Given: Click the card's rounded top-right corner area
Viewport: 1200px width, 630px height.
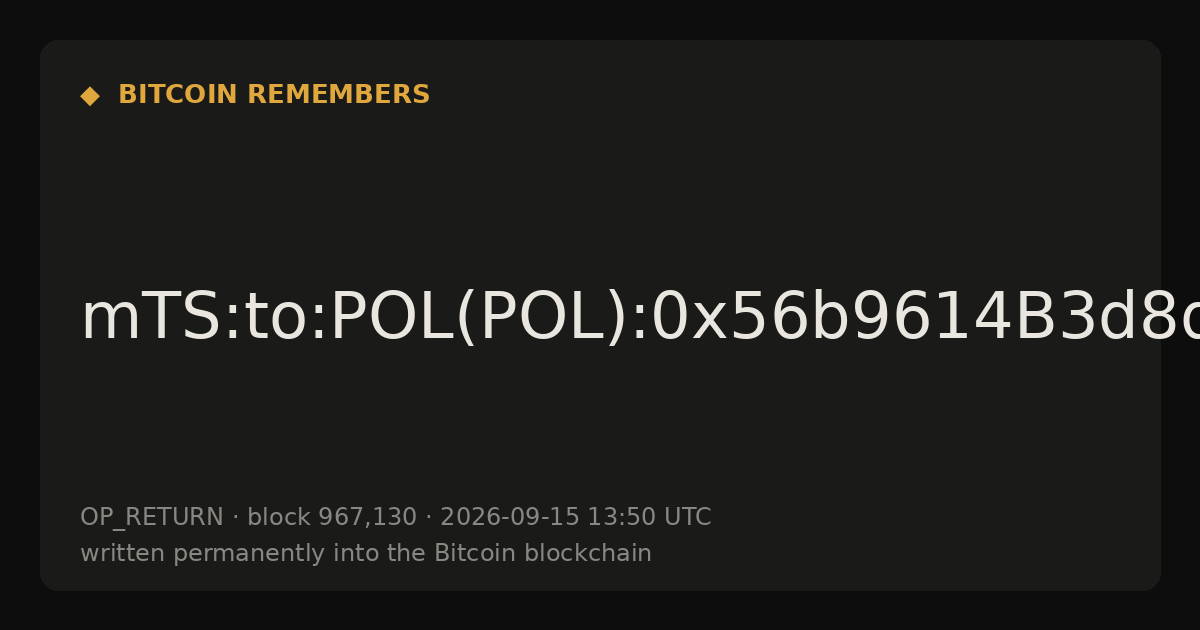Looking at the screenshot, I should click(x=1145, y=55).
